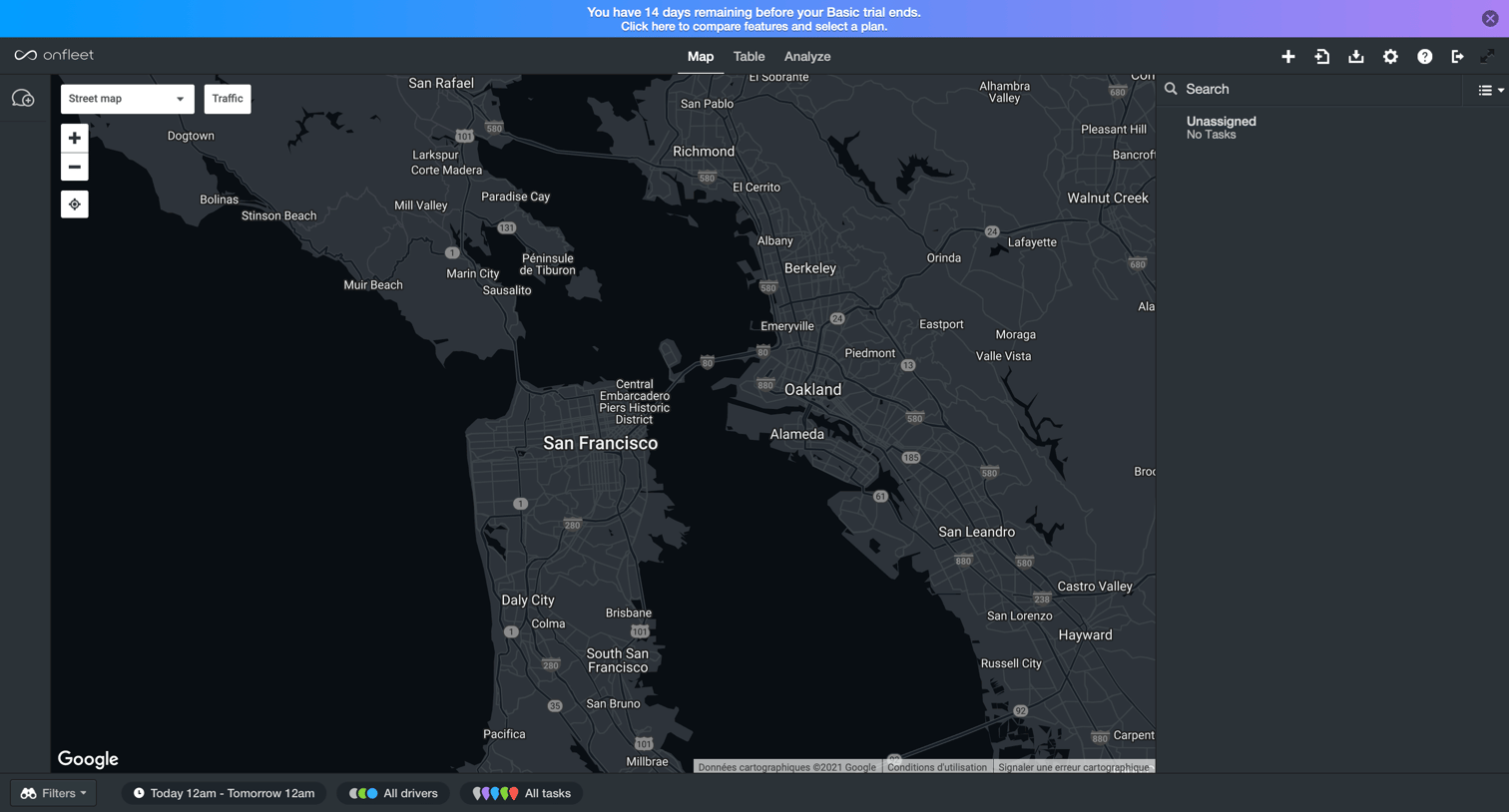This screenshot has width=1509, height=812.
Task: Toggle the Traffic layer
Action: pos(228,99)
